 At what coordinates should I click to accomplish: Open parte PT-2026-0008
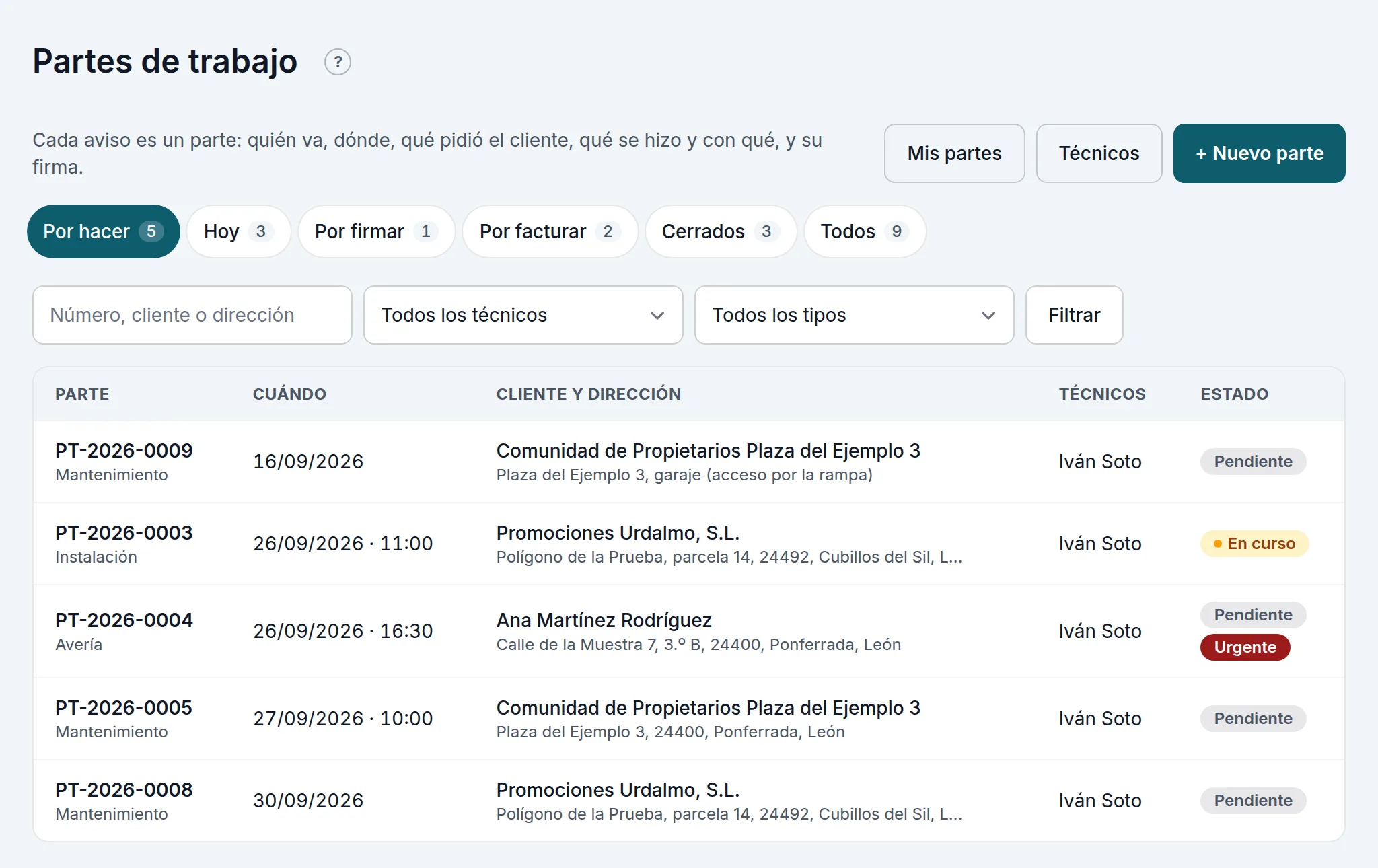pos(124,790)
